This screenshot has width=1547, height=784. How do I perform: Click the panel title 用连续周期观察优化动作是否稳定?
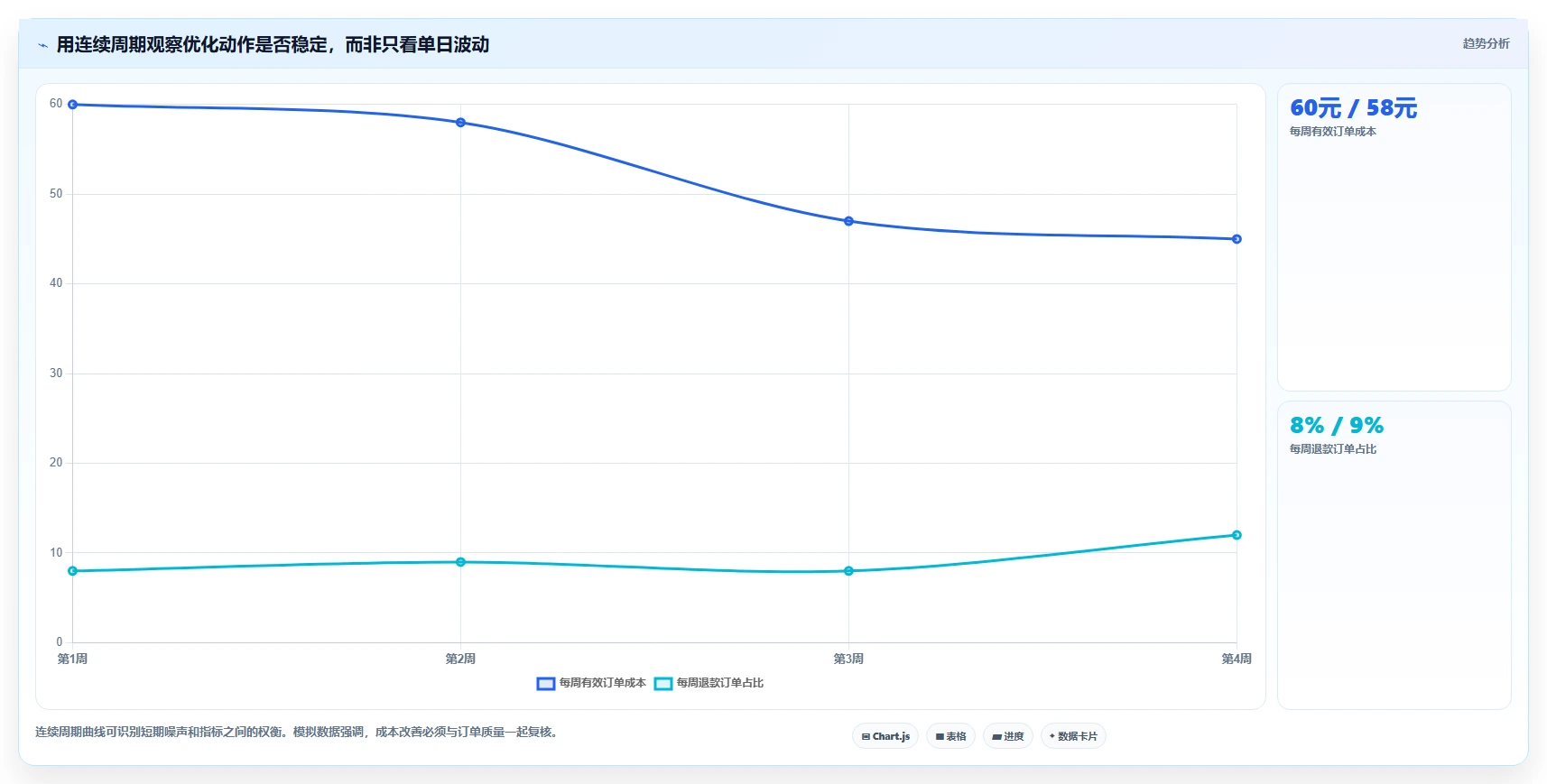click(273, 44)
